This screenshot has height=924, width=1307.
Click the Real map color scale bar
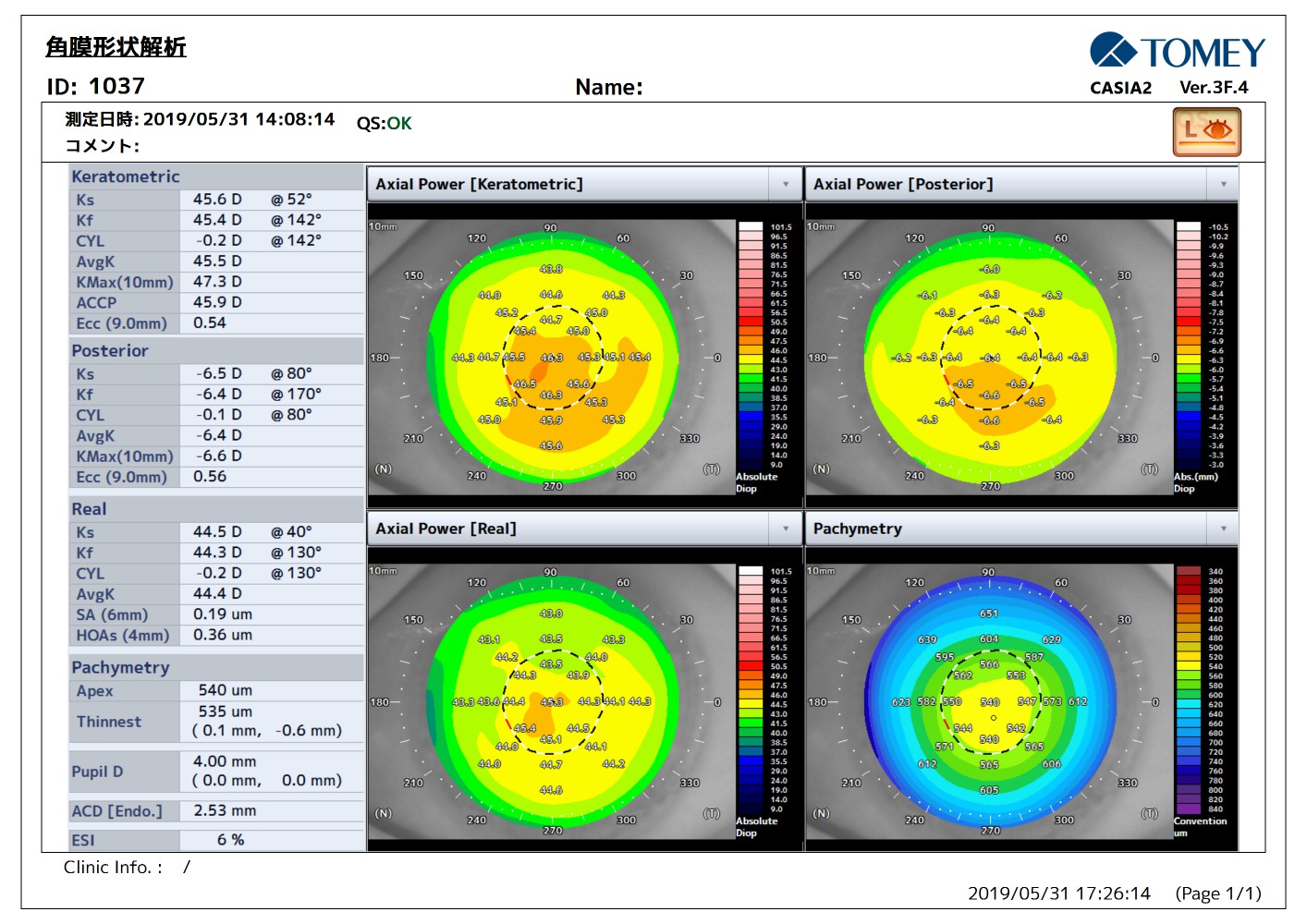pyautogui.click(x=751, y=690)
